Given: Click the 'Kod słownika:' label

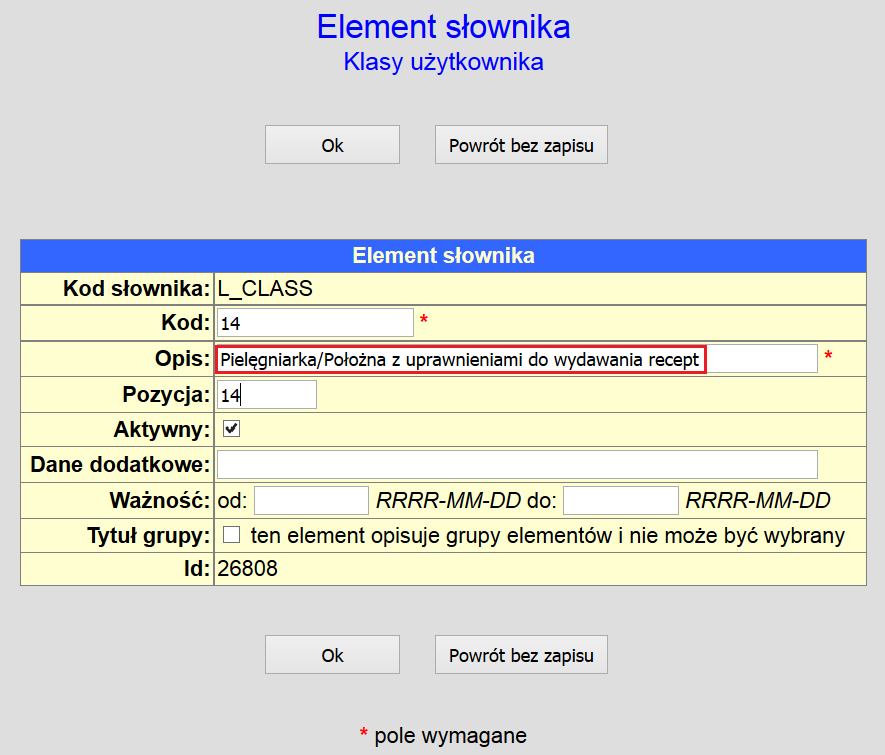Looking at the screenshot, I should point(137,288).
